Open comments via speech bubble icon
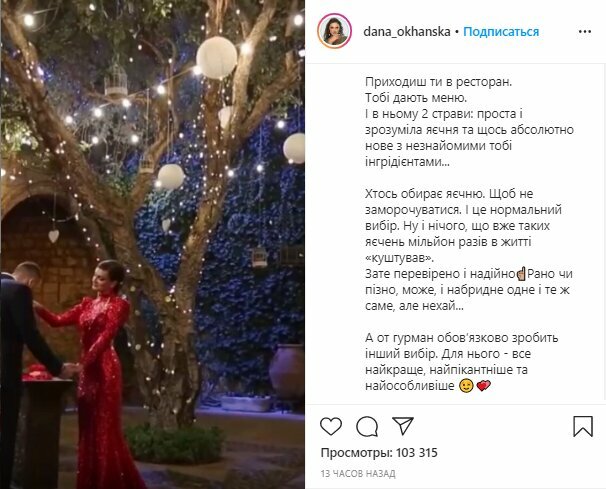606x489 pixels. click(367, 427)
